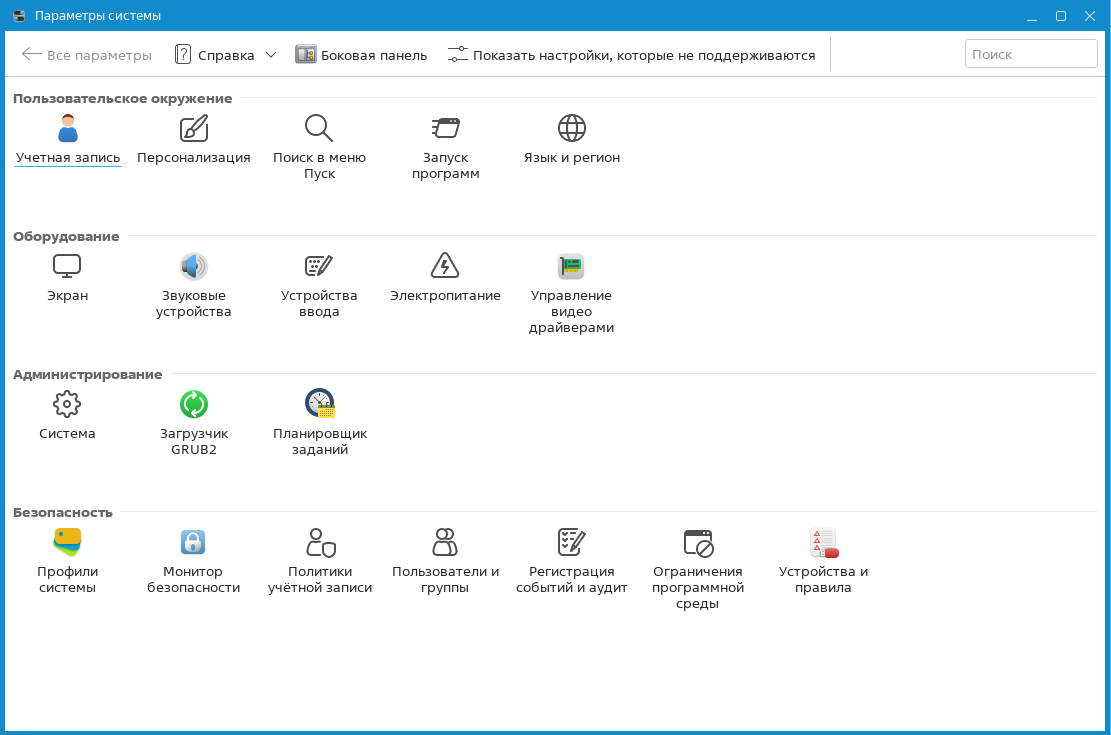This screenshot has height=735, width=1111.
Task: Open Поиск в меню Пуск settings
Action: pyautogui.click(x=319, y=129)
